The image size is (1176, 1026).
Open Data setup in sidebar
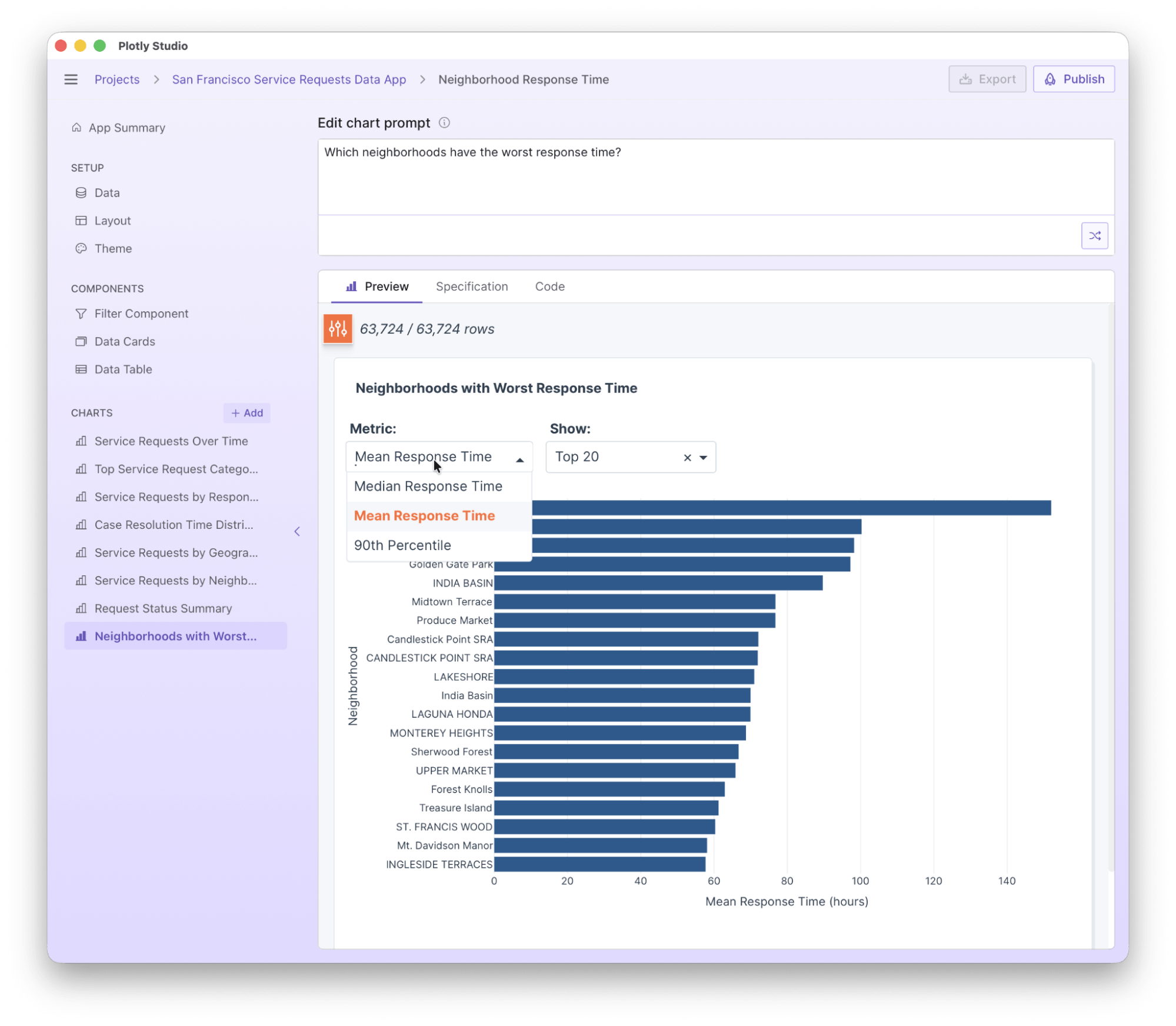pyautogui.click(x=106, y=193)
